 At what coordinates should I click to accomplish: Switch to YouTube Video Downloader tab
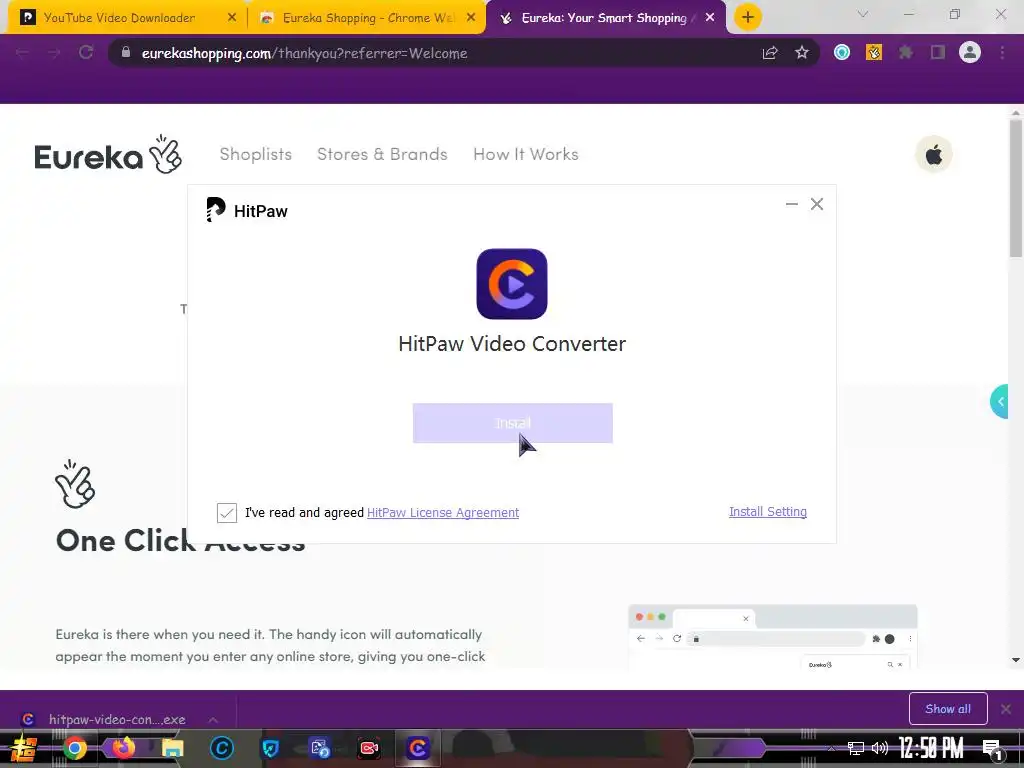click(x=119, y=18)
